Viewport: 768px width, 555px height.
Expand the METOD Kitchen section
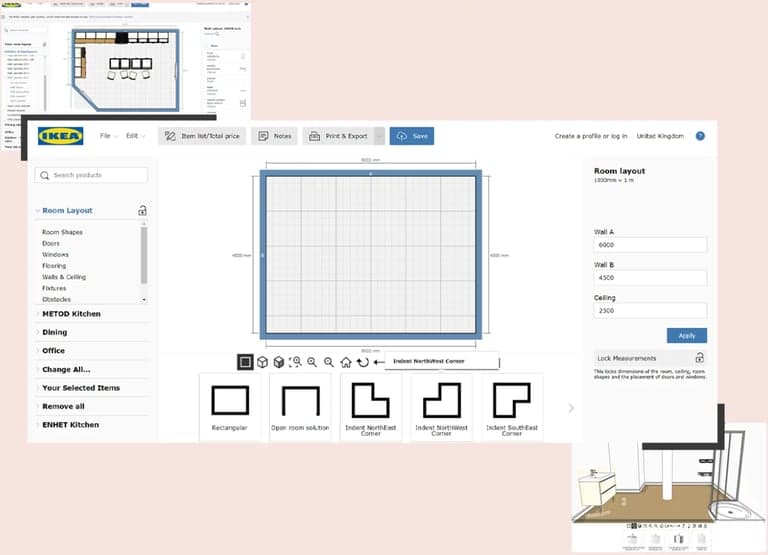(x=72, y=314)
